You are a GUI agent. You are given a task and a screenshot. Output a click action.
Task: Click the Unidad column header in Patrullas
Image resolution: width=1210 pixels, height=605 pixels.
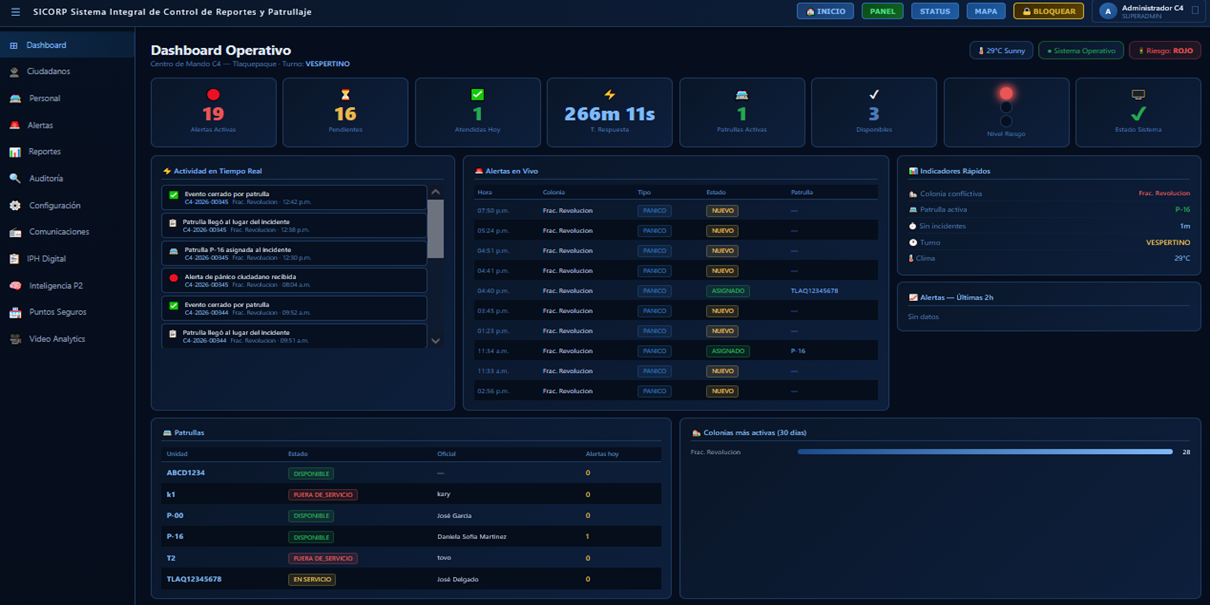[x=177, y=454]
